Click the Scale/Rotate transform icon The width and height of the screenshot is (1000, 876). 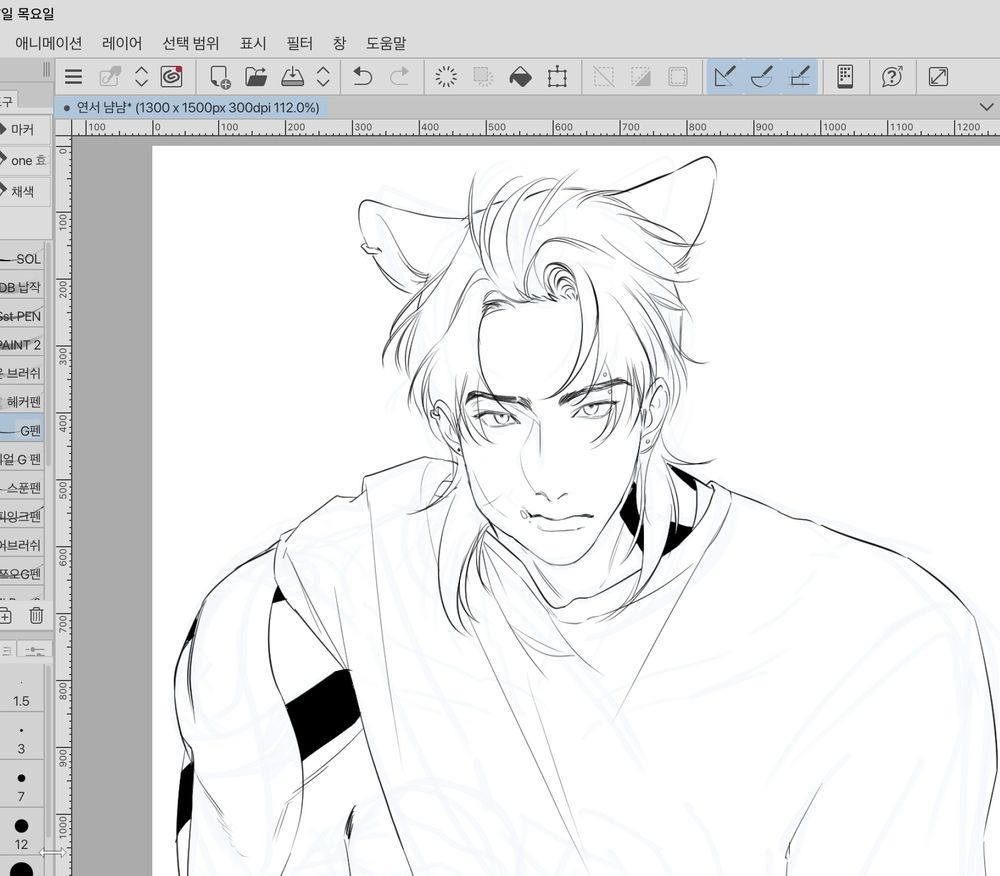tap(557, 77)
